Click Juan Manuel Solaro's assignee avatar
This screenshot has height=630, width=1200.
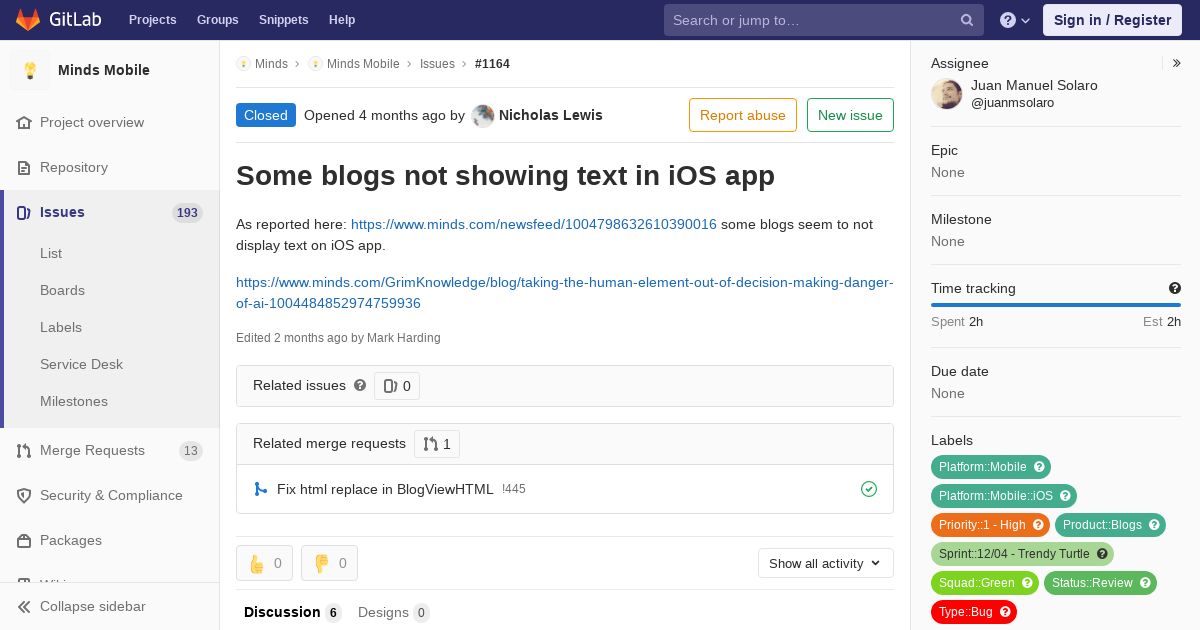tap(947, 94)
